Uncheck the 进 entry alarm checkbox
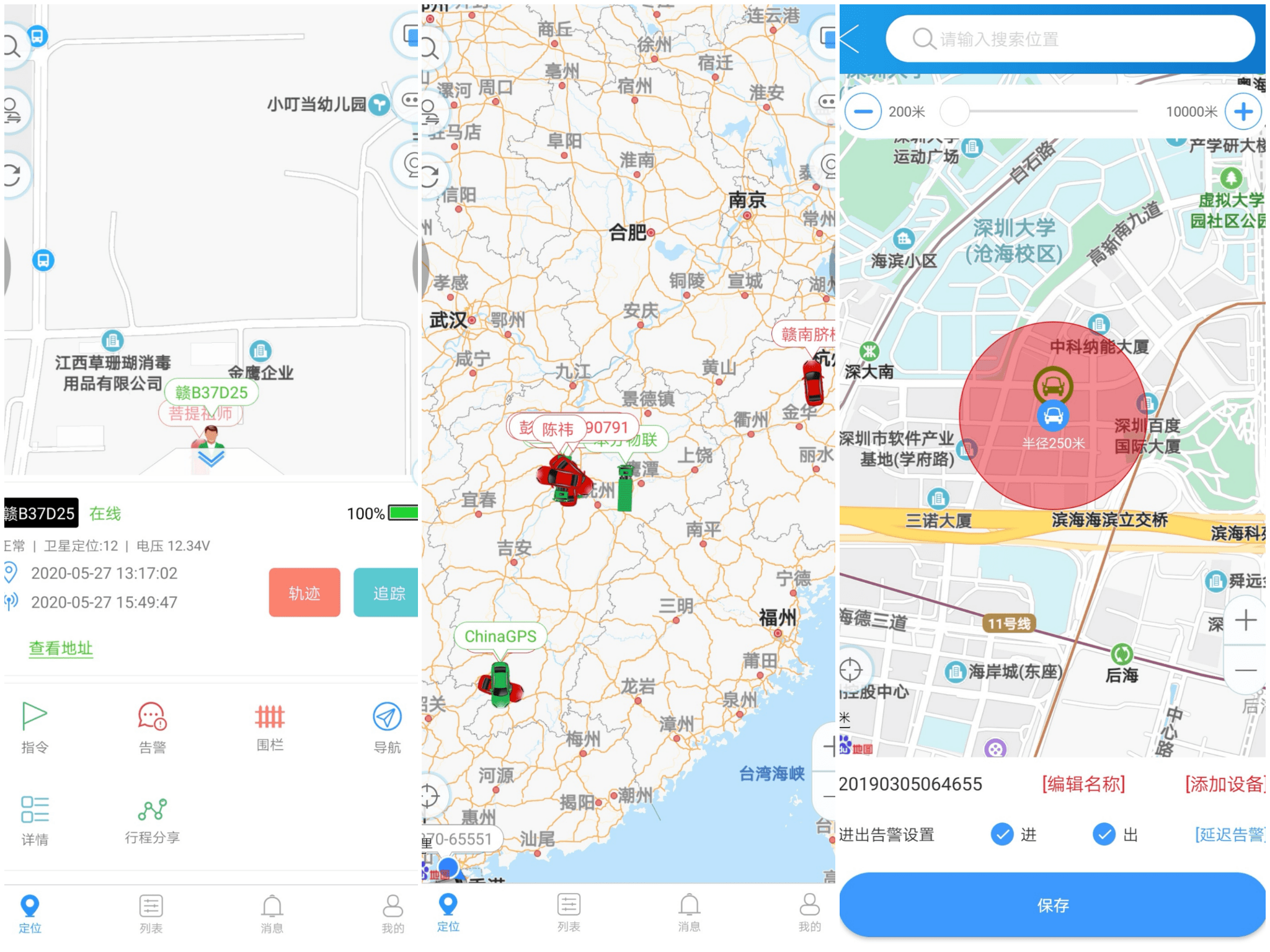This screenshot has width=1270, height=952. pyautogui.click(x=1002, y=834)
